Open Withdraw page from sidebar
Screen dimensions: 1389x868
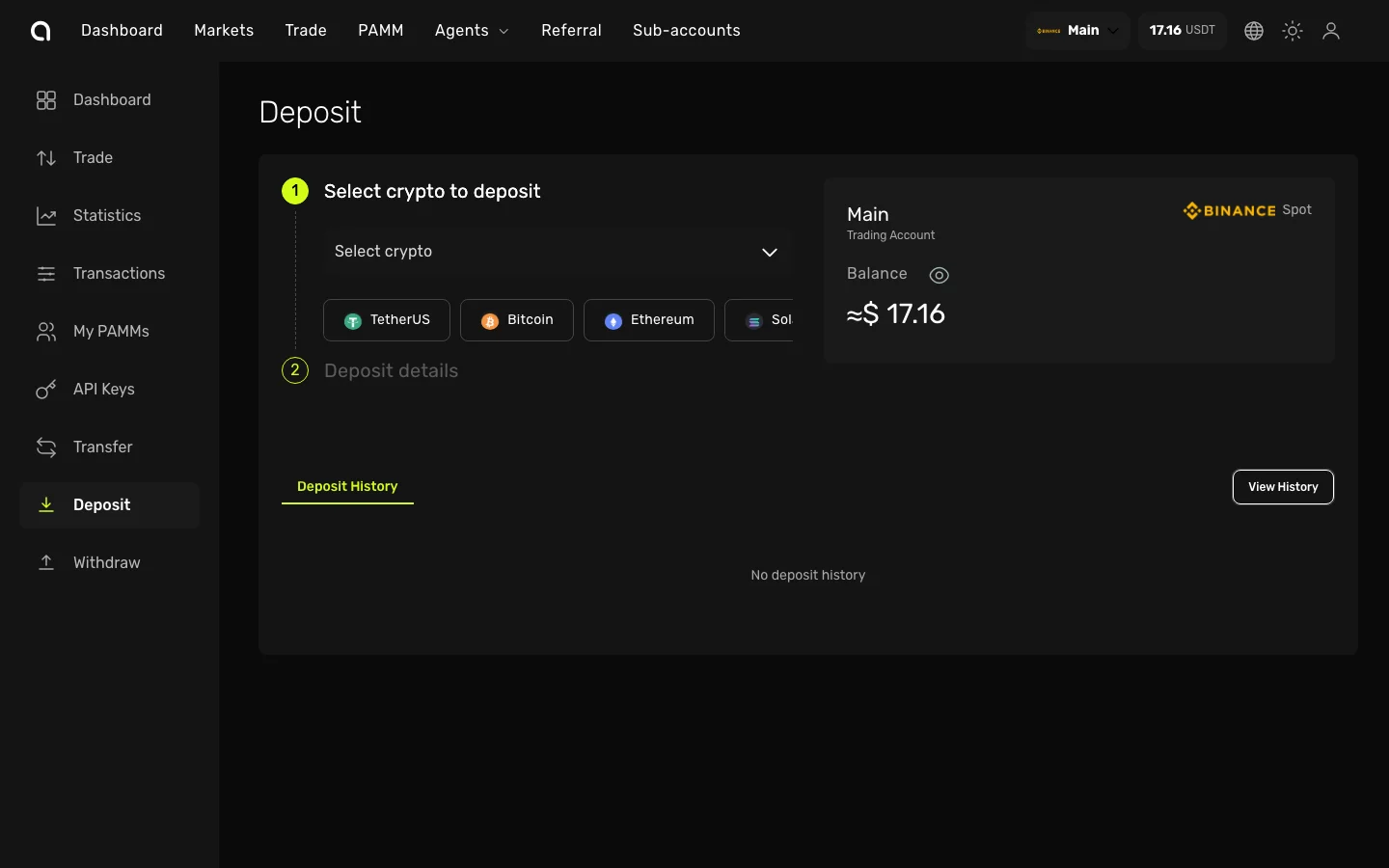(106, 562)
